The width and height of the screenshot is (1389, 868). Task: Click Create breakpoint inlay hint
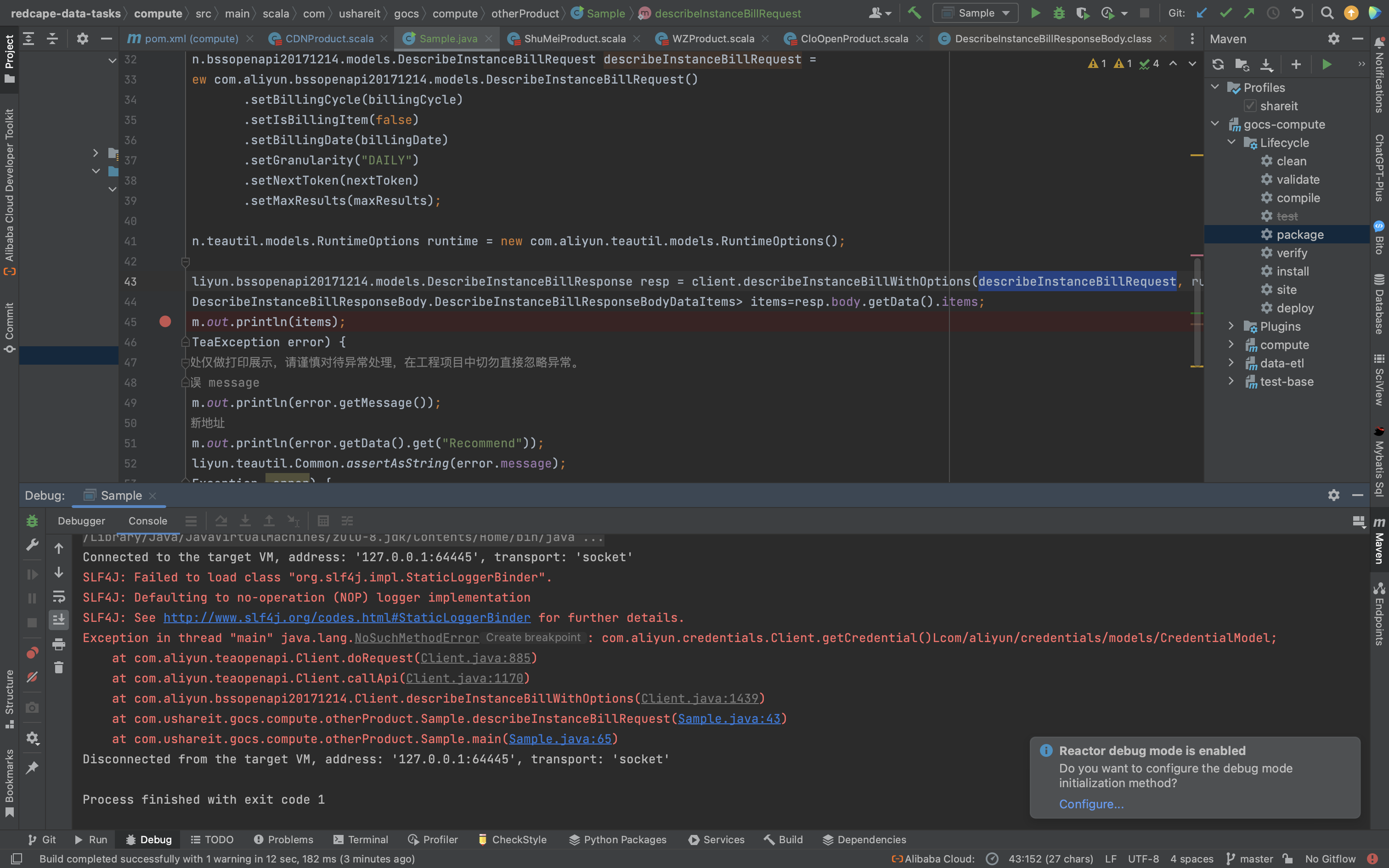533,638
